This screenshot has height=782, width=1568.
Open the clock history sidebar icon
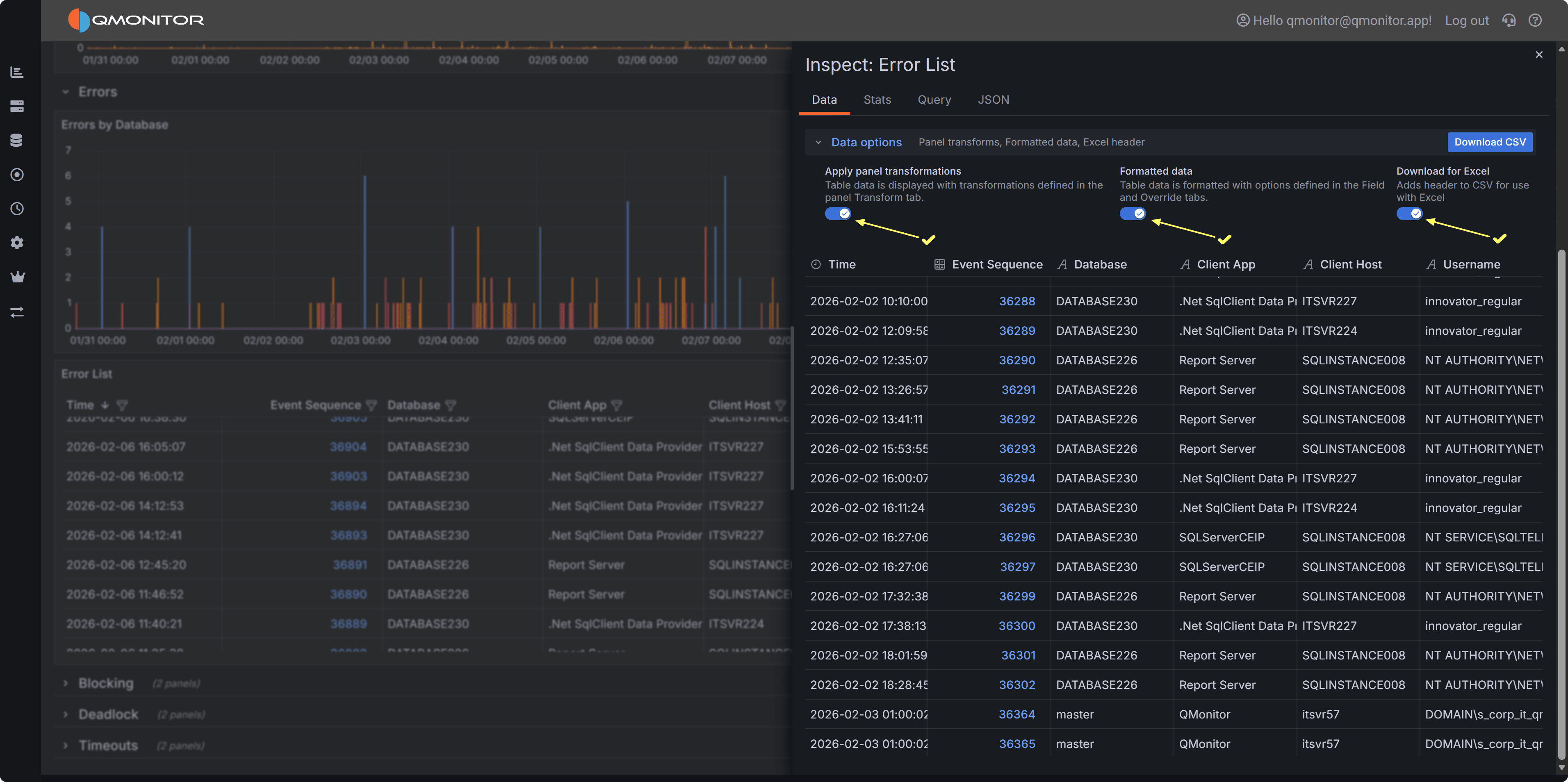click(17, 209)
